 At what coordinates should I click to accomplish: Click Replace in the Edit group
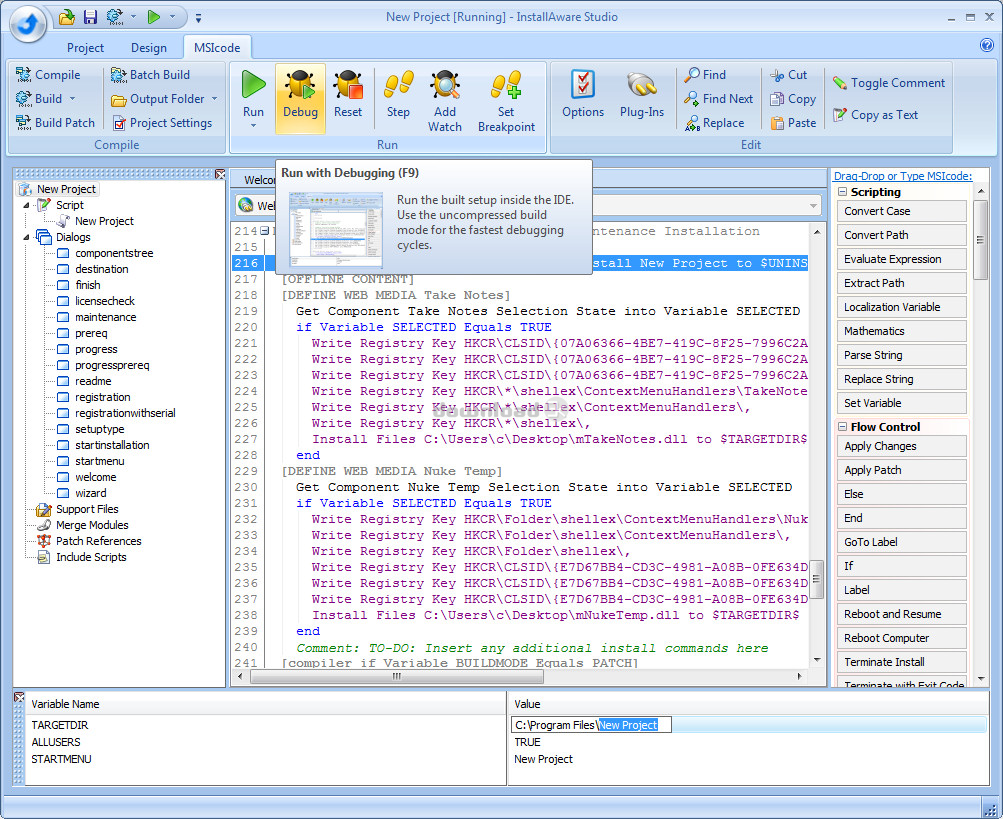(x=714, y=122)
